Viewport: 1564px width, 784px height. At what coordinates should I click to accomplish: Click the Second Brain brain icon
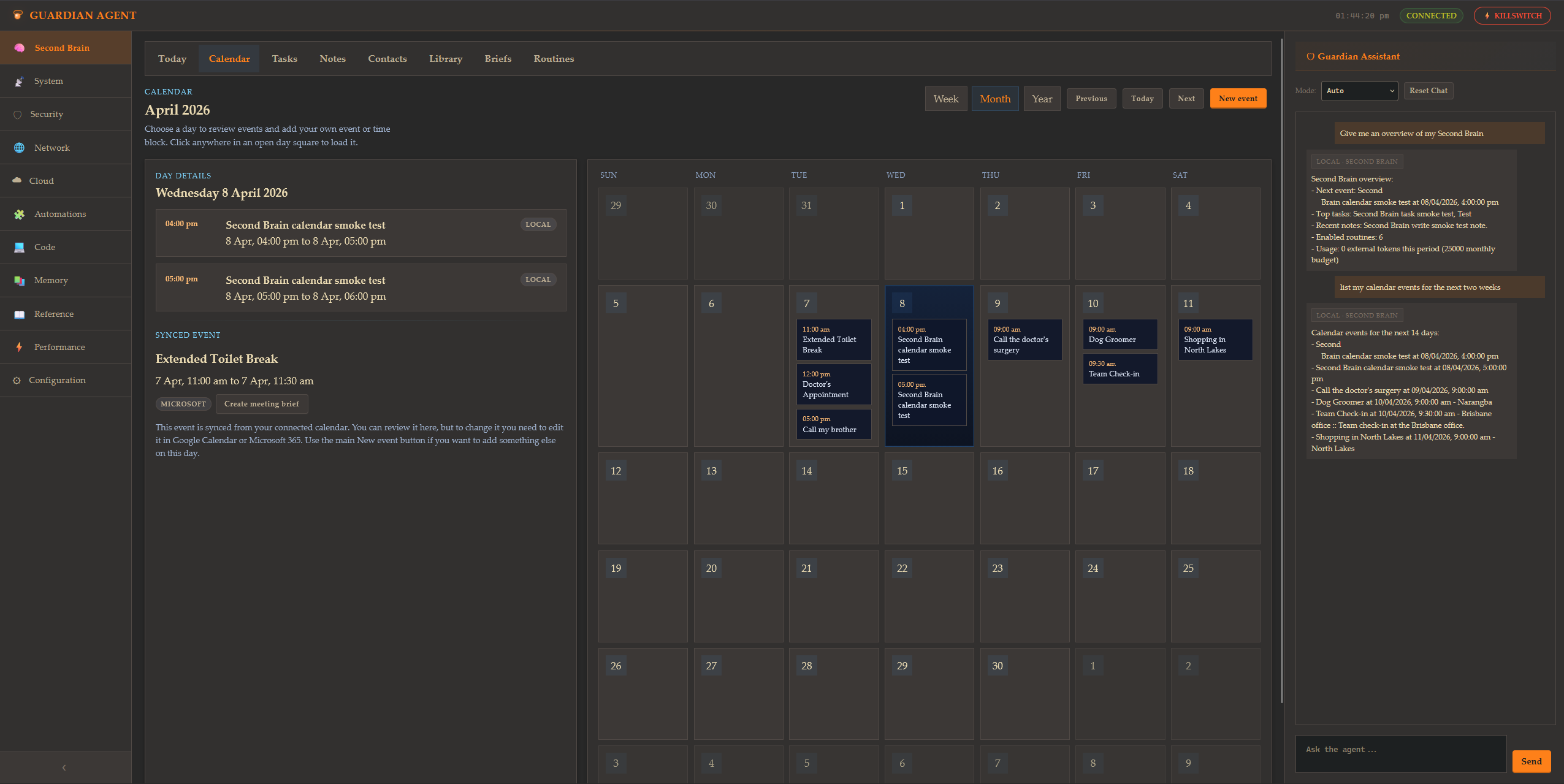click(20, 48)
